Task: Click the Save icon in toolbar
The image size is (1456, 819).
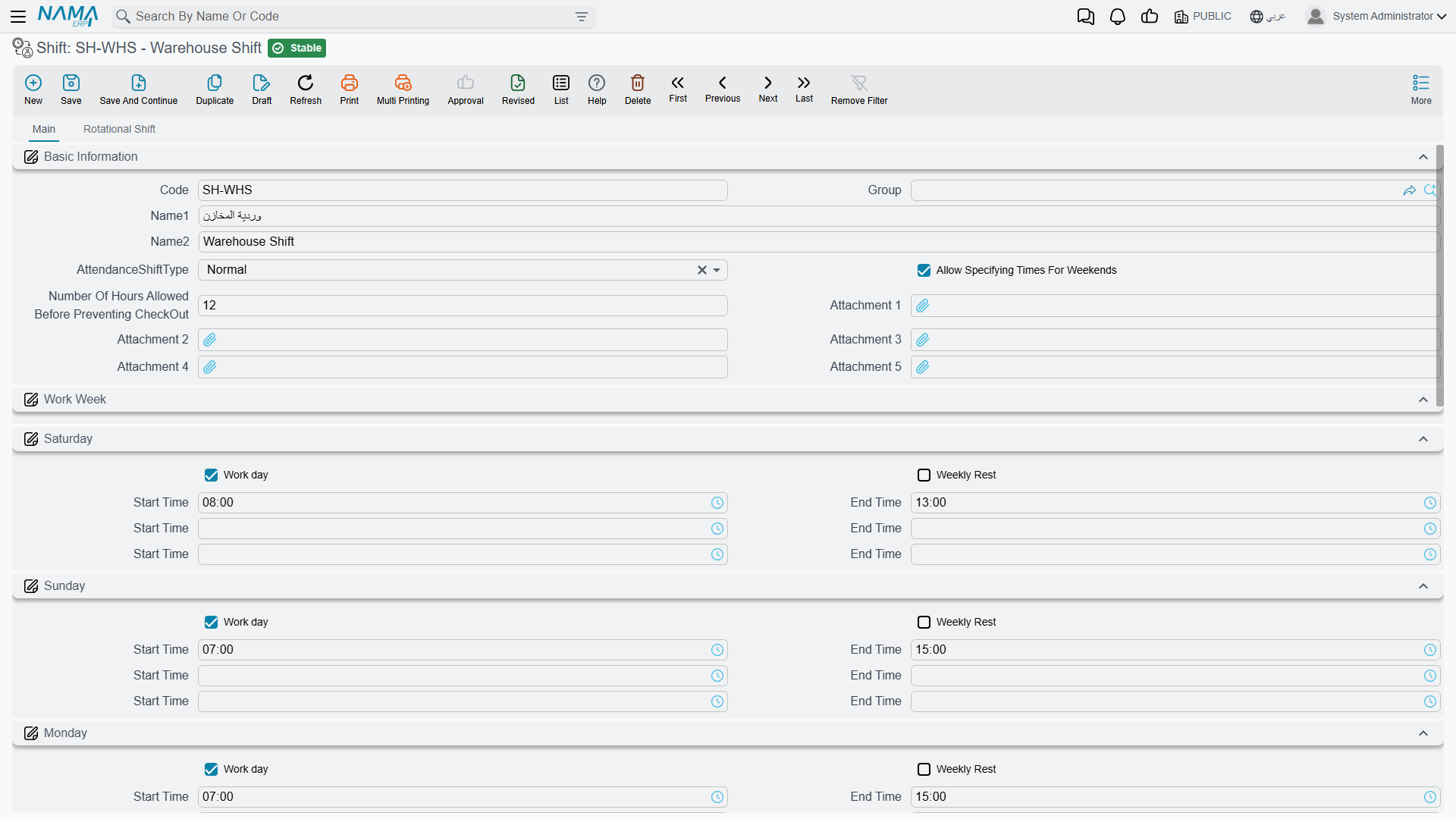Action: point(71,83)
